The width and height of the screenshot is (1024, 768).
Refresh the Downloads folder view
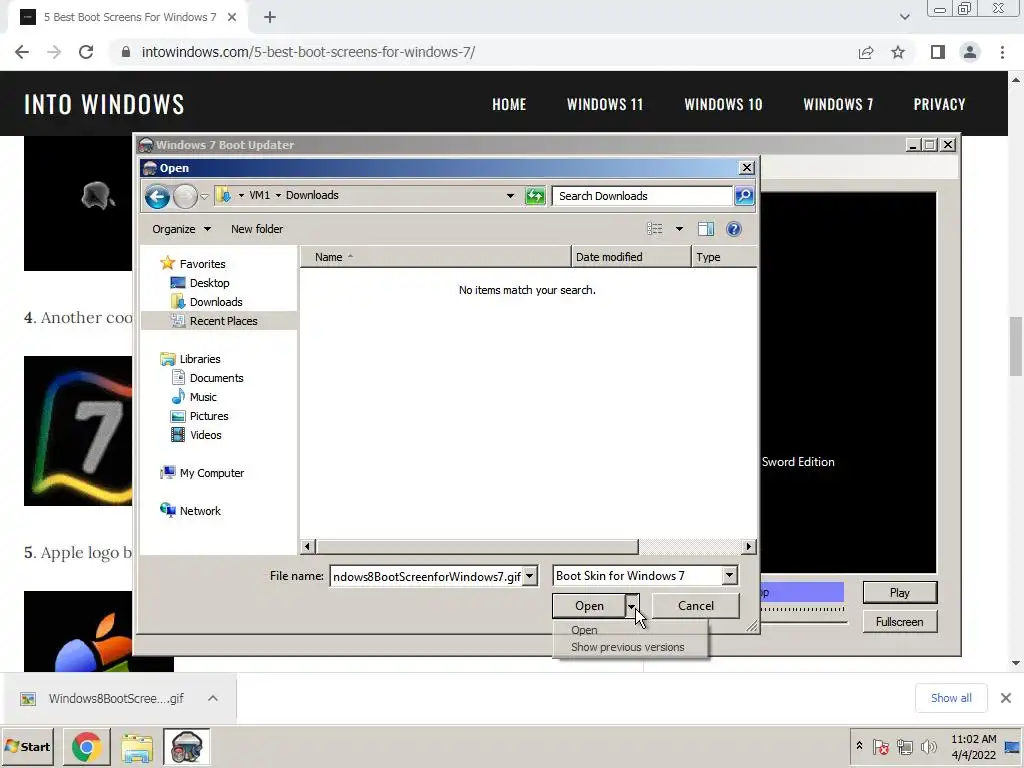coord(535,196)
